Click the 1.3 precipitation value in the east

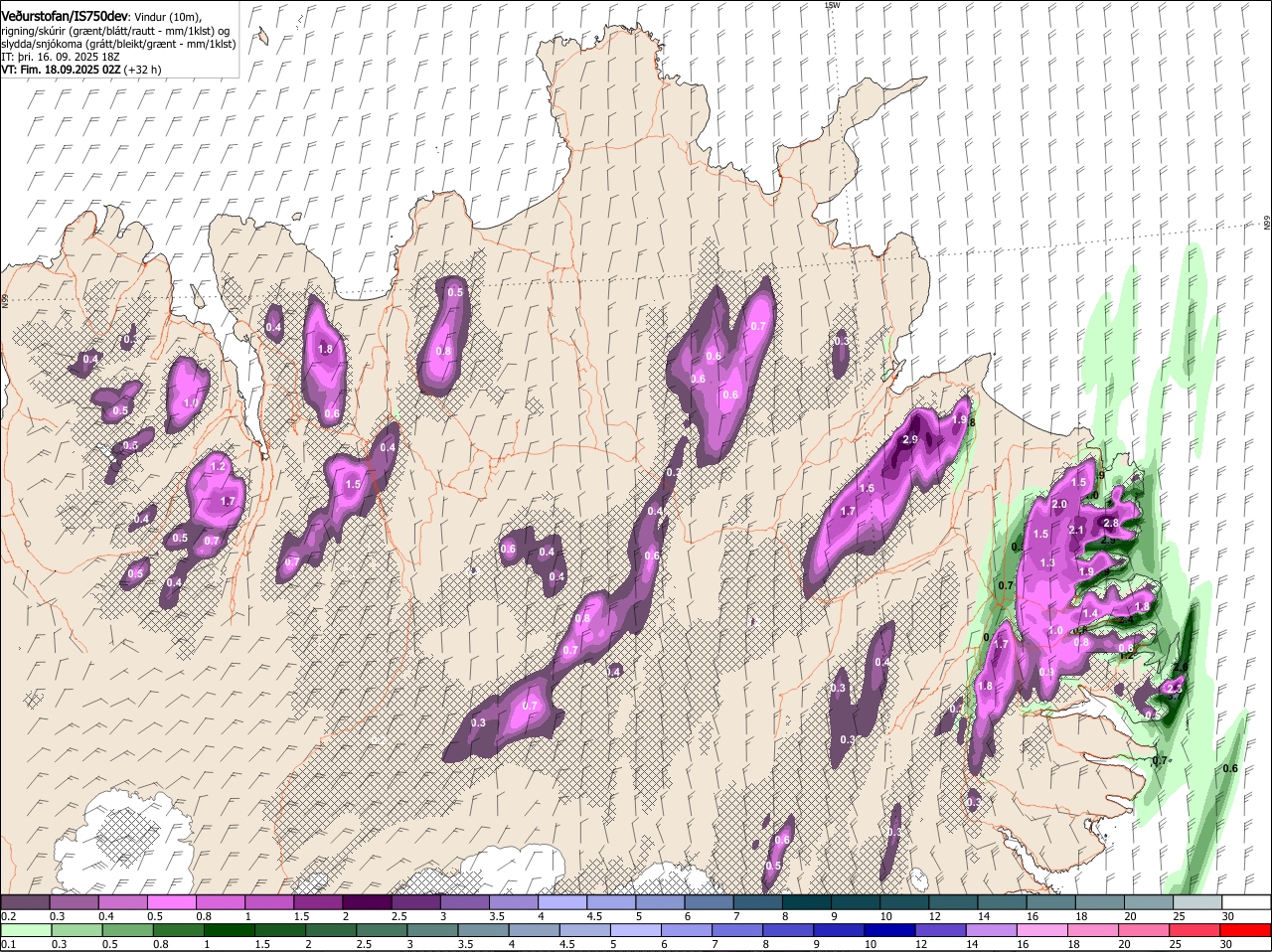(x=1047, y=563)
